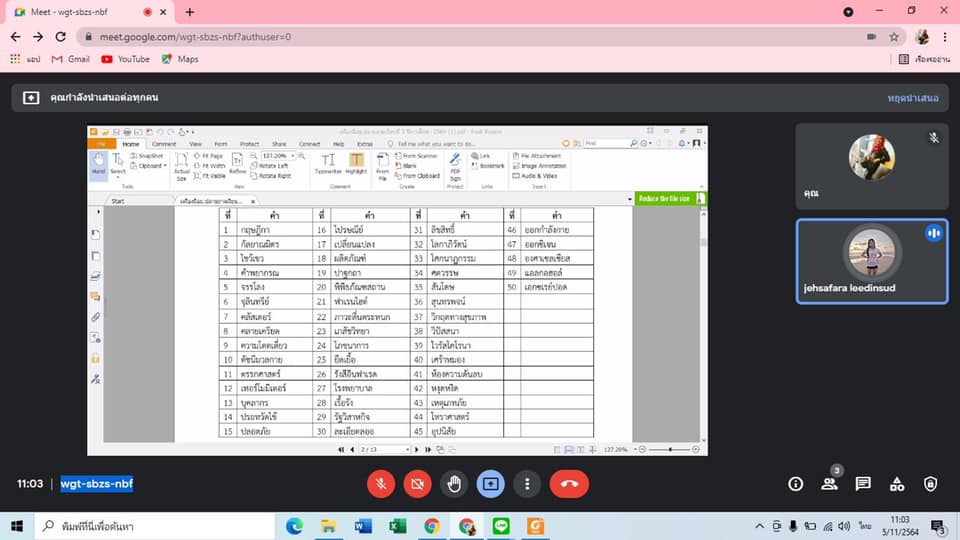Unmute the microphone in Meet
The height and width of the screenshot is (540, 960).
pos(381,484)
